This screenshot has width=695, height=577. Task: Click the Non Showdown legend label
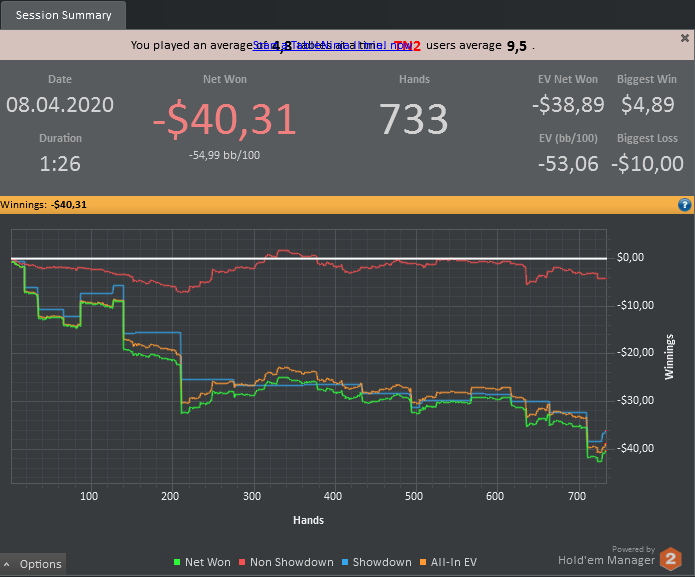(x=292, y=562)
